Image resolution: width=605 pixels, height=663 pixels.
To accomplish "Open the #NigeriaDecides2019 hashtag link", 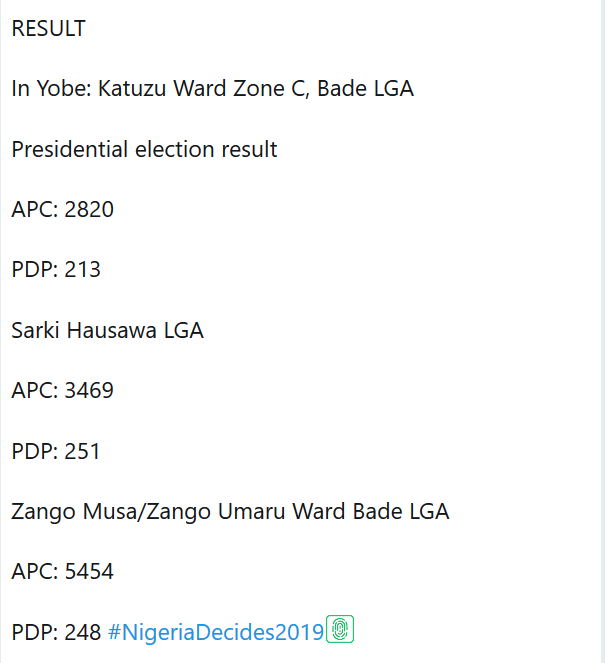I will [216, 632].
